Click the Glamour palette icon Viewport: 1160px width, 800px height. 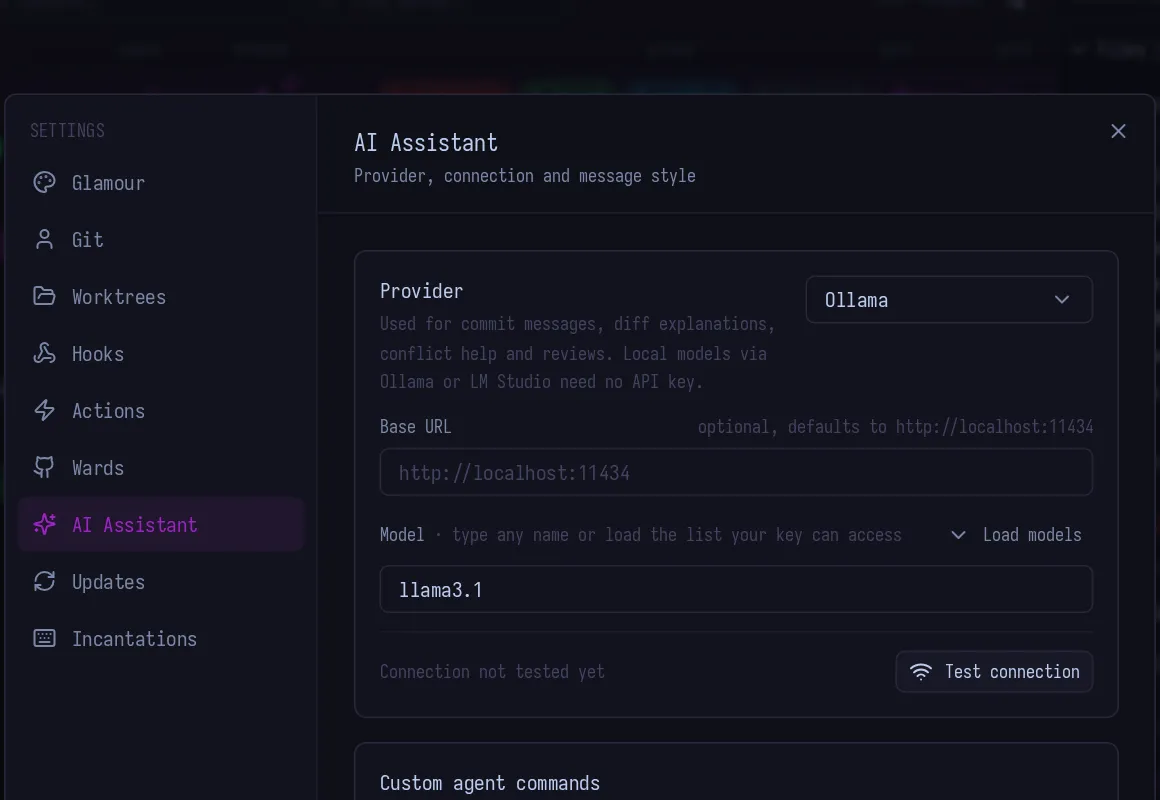pos(44,182)
